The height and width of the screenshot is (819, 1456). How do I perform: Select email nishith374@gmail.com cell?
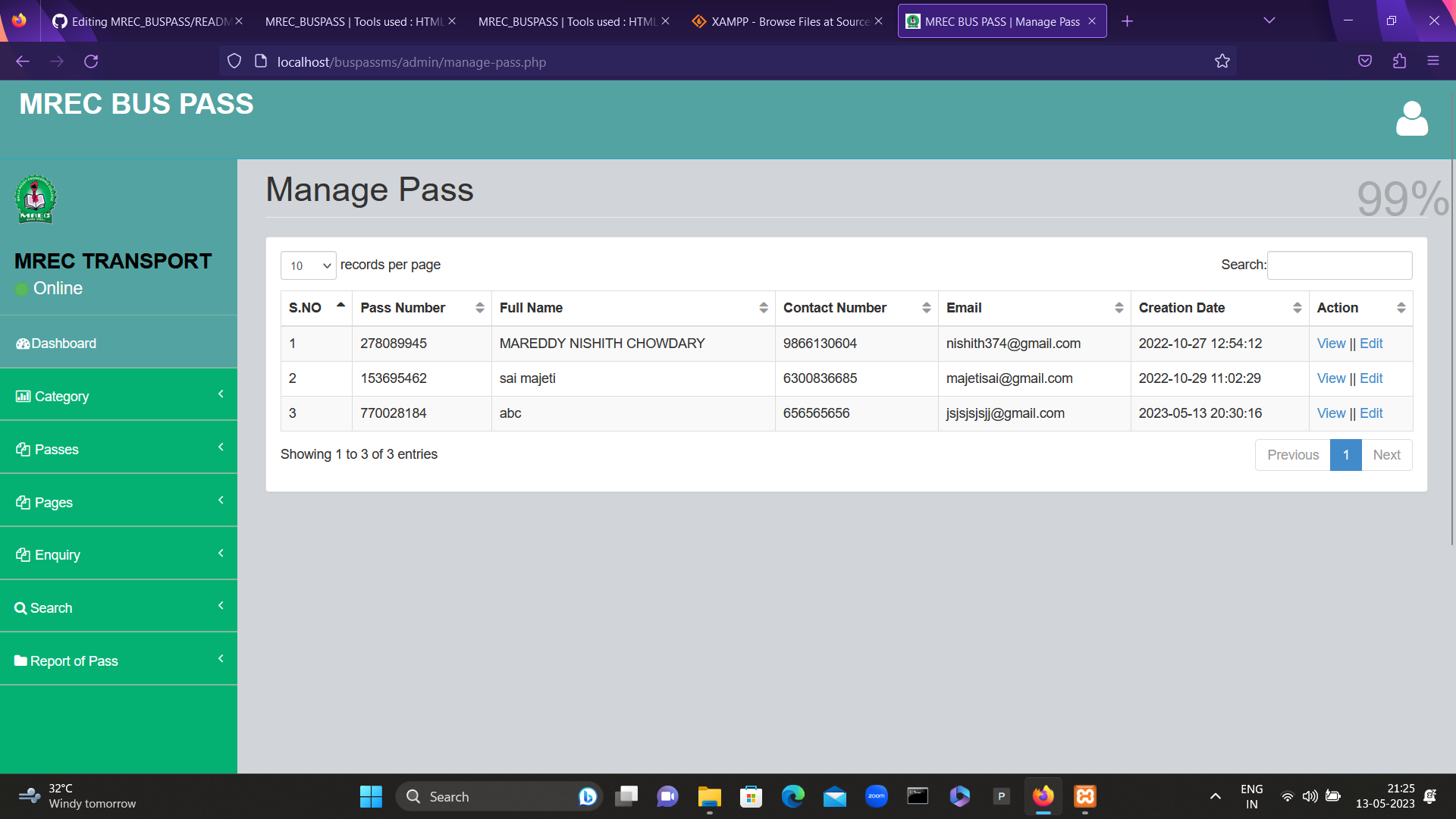(x=1034, y=344)
